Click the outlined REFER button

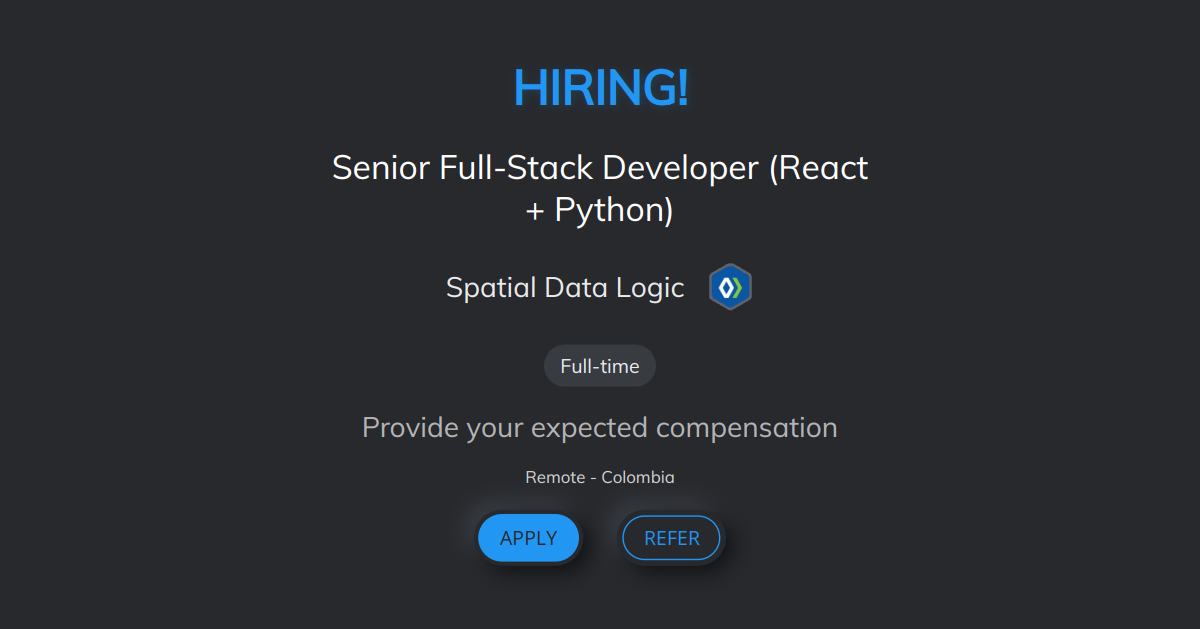pyautogui.click(x=671, y=538)
